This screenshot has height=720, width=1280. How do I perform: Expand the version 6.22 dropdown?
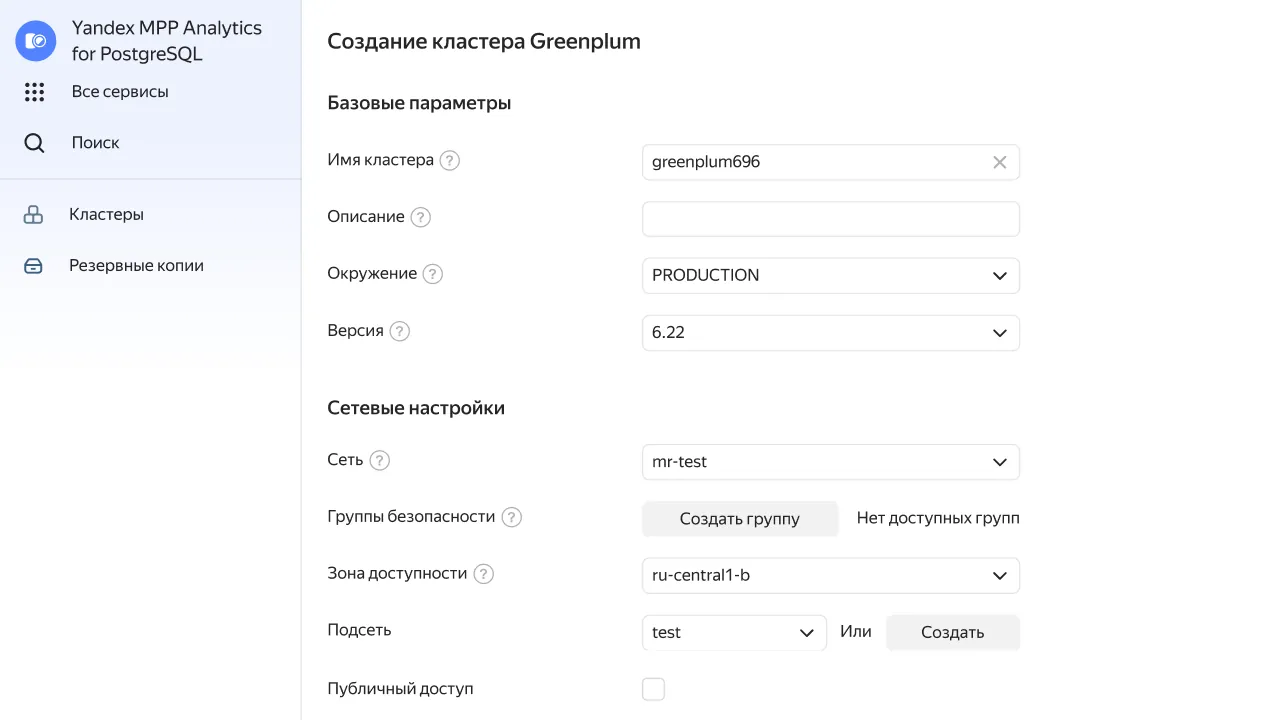(830, 333)
